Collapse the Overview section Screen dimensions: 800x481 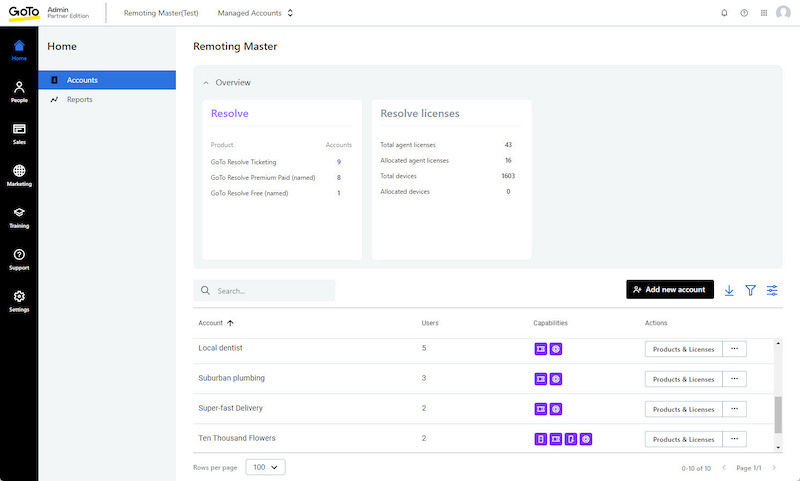click(x=207, y=82)
